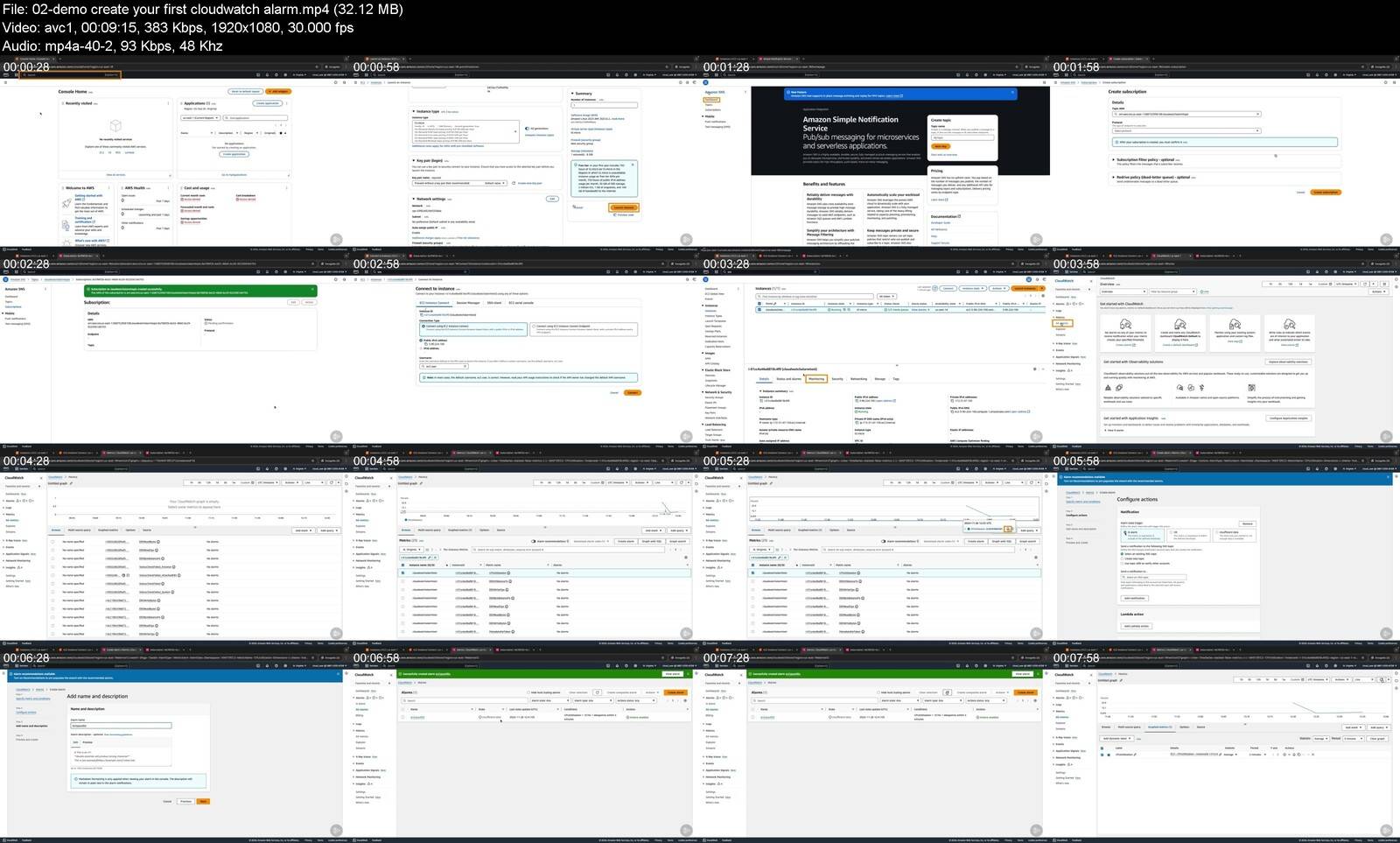This screenshot has height=843, width=1400.
Task: Click the highlighted AWS search bar in 00:00:28 frame
Action: (72, 74)
